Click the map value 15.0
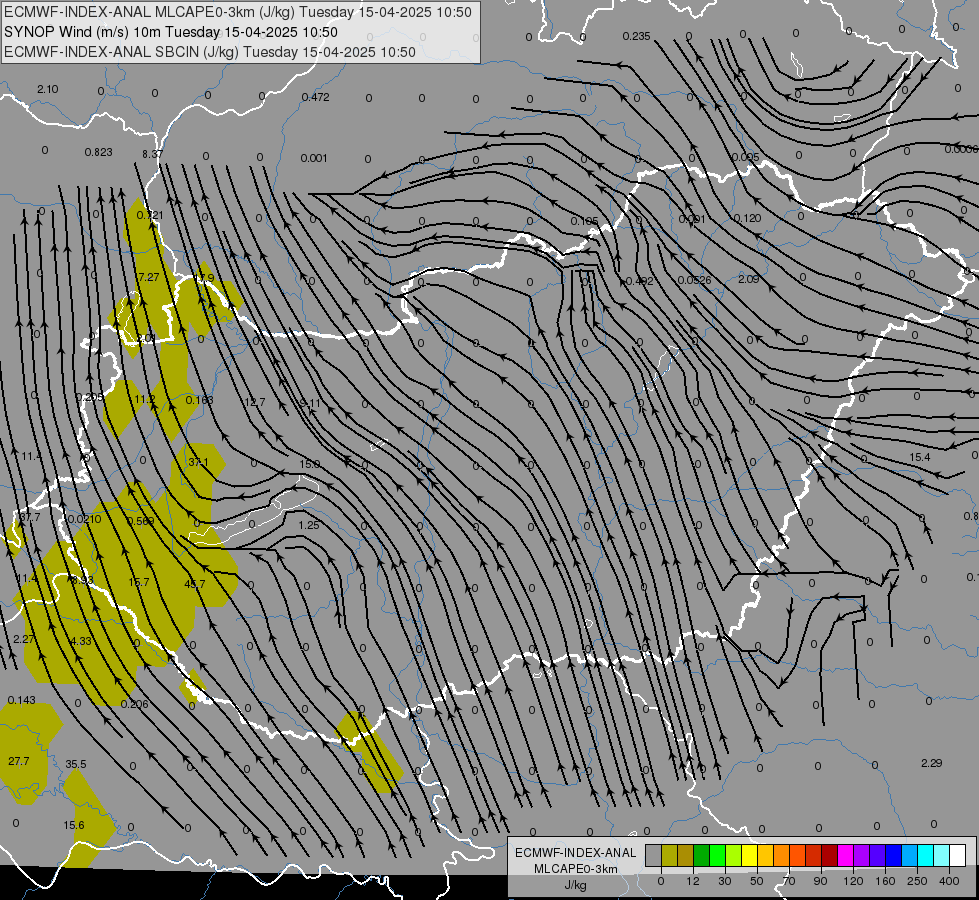The image size is (979, 900). pyautogui.click(x=310, y=464)
